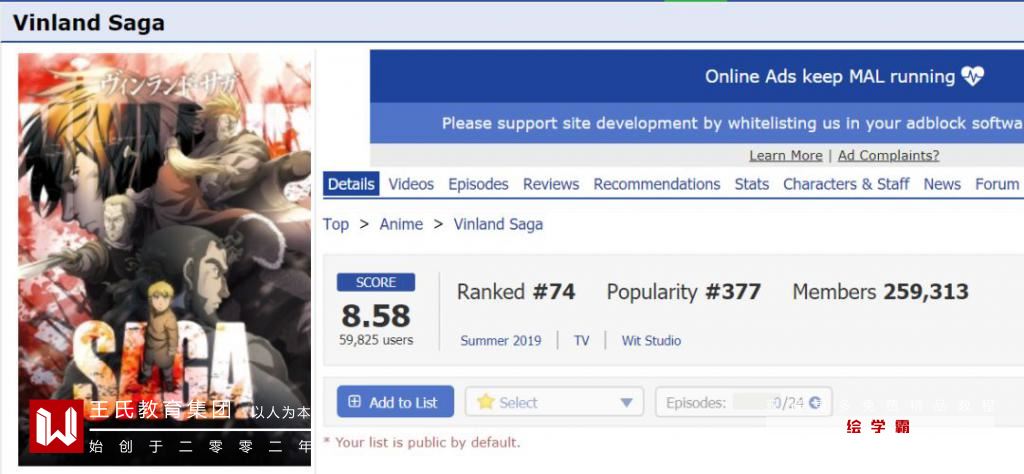Click the Anime breadcrumb link
This screenshot has height=474, width=1024.
pos(401,225)
